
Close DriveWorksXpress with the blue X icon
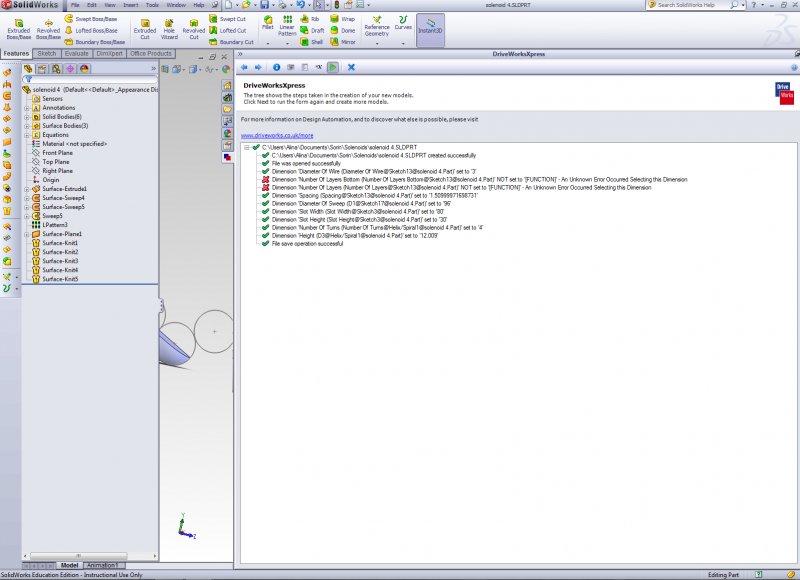click(352, 67)
